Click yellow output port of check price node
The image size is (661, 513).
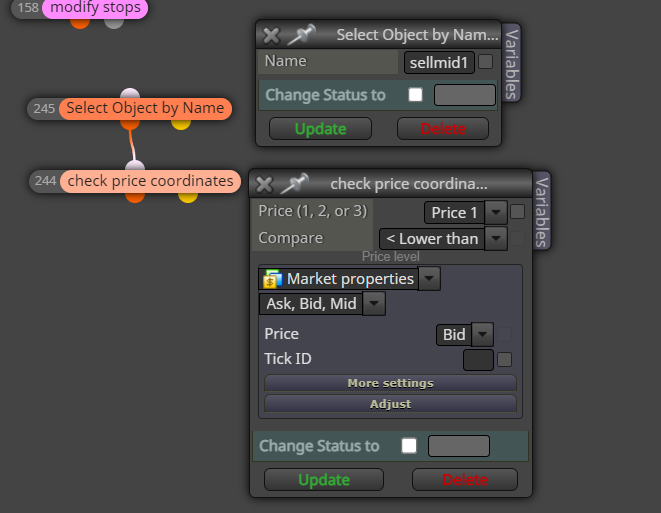click(188, 197)
